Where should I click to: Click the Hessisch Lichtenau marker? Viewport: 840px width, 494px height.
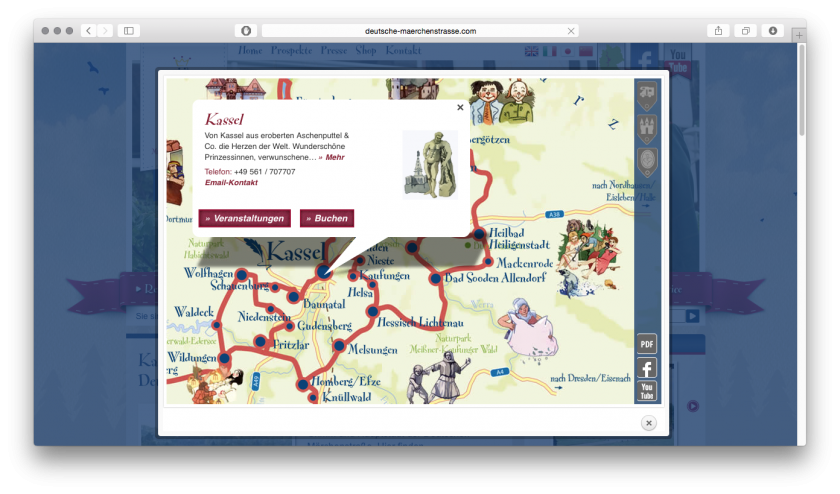coord(372,311)
